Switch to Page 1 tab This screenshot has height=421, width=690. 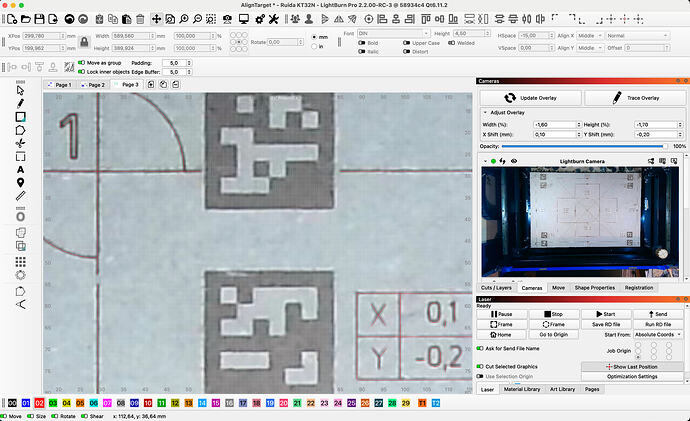pyautogui.click(x=59, y=84)
